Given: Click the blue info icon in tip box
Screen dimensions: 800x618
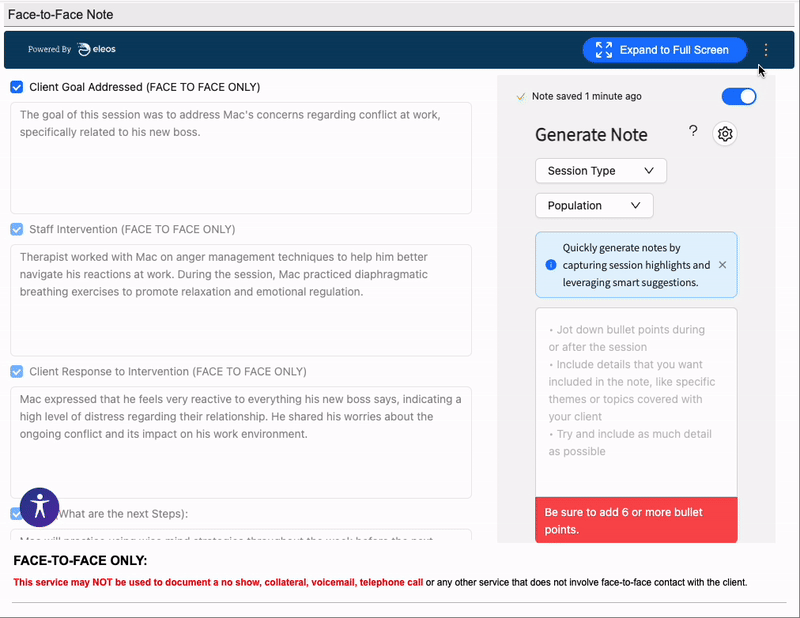Looking at the screenshot, I should (x=551, y=265).
